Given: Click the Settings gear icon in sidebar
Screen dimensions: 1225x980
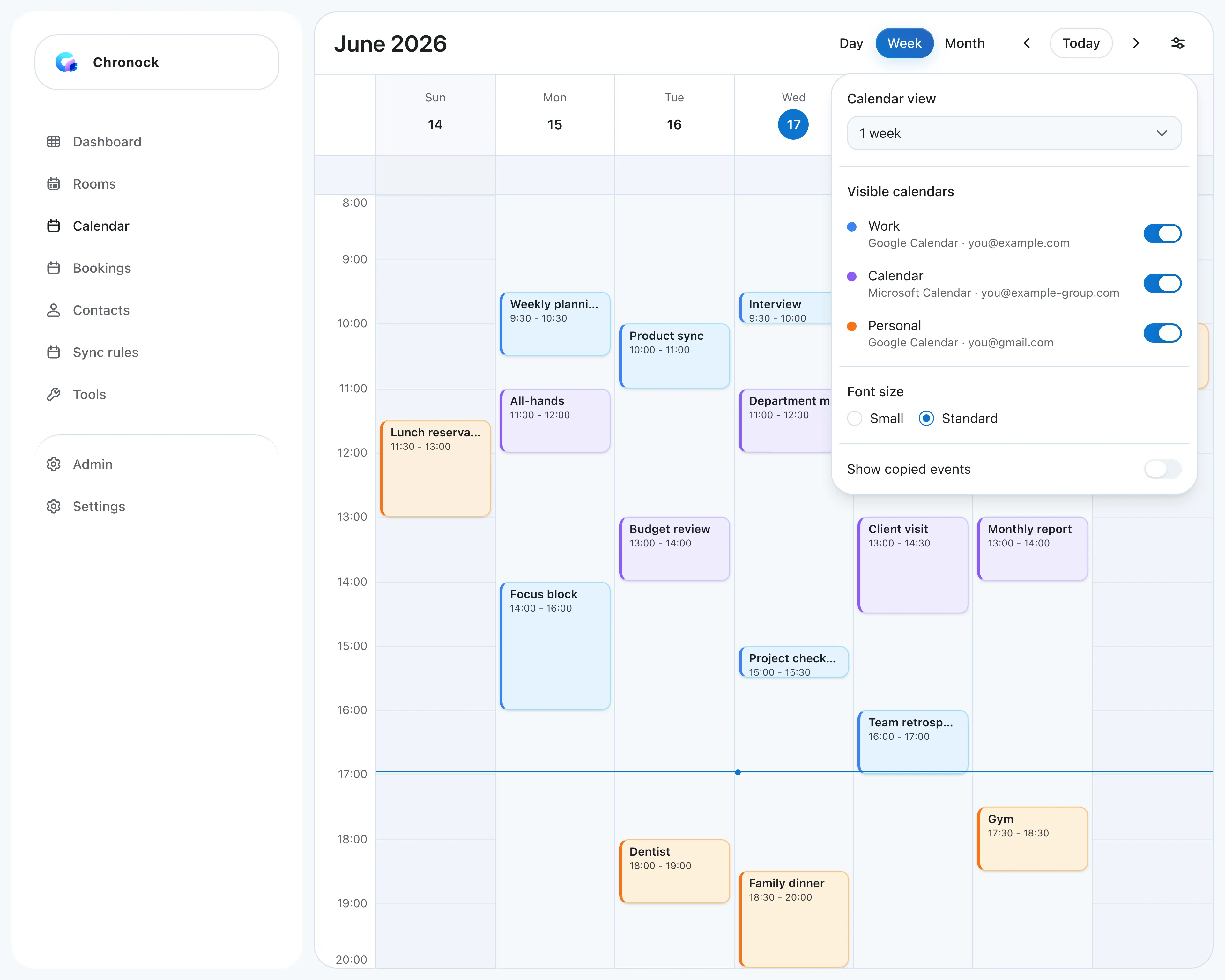Looking at the screenshot, I should [x=53, y=506].
